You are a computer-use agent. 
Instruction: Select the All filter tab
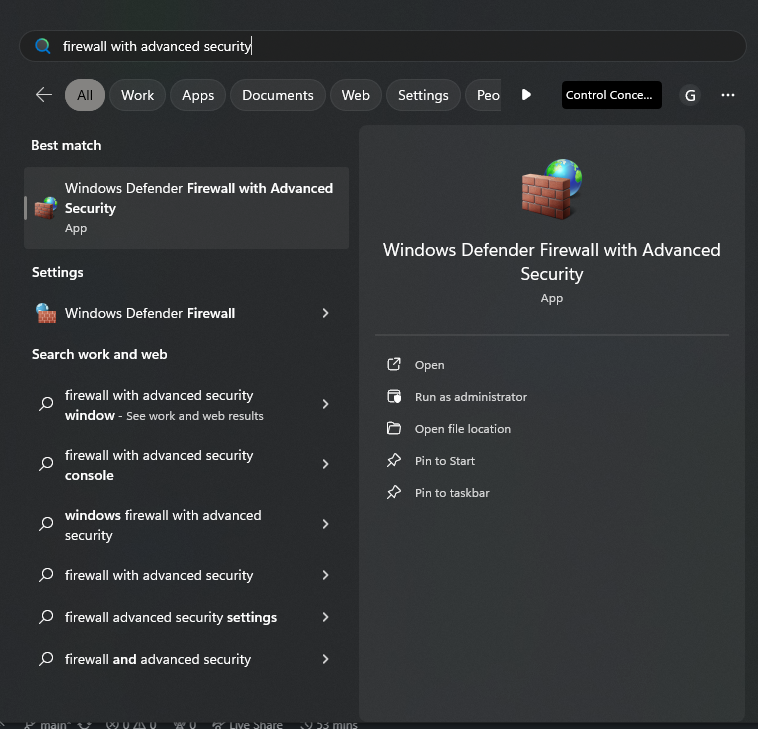click(x=85, y=95)
